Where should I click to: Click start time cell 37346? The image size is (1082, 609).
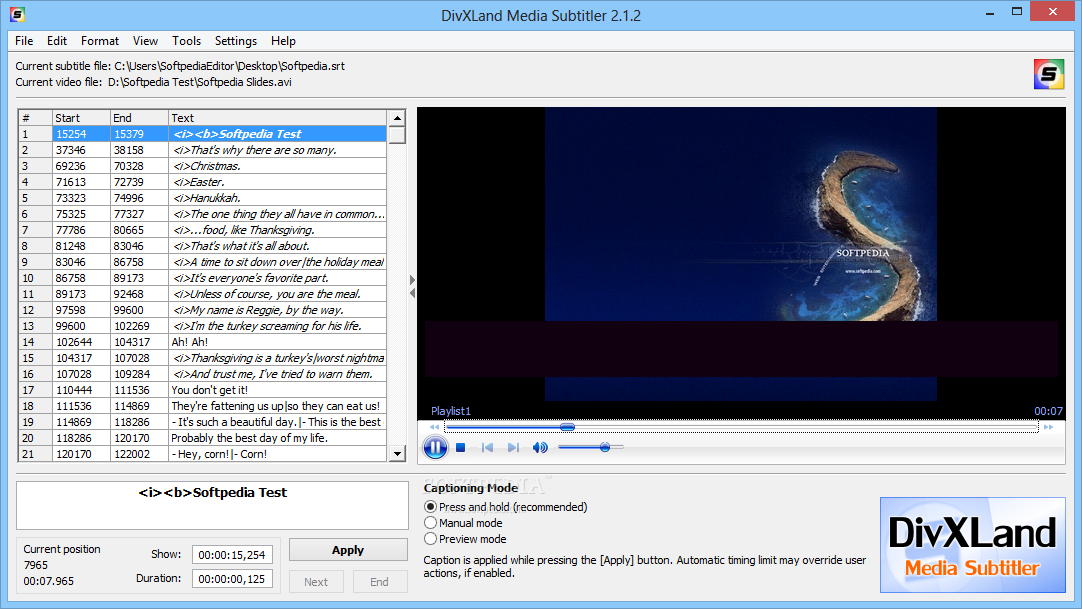click(x=81, y=150)
